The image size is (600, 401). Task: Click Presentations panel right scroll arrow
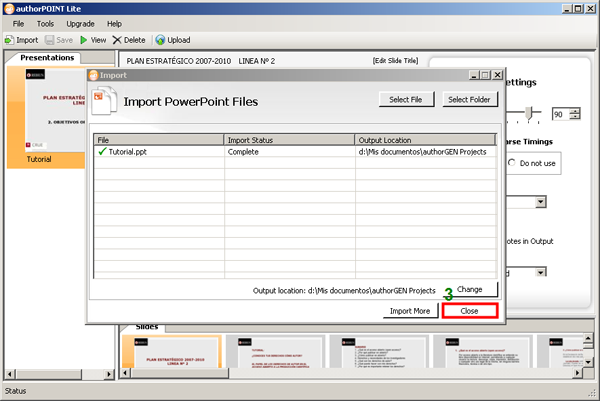[109, 374]
